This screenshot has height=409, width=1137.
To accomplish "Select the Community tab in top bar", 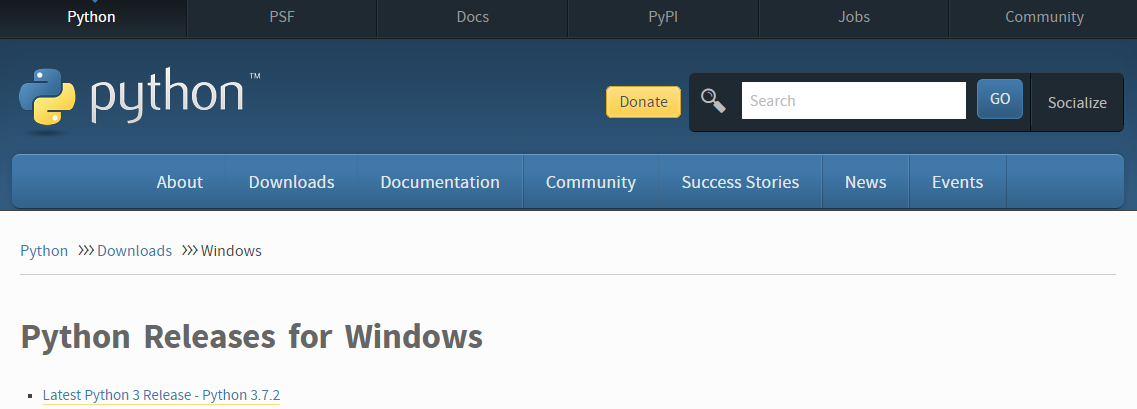I will pyautogui.click(x=1044, y=17).
